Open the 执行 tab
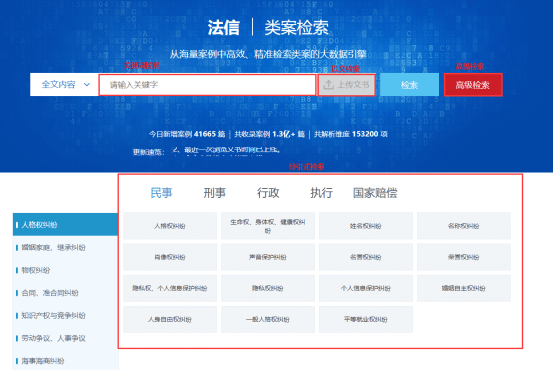Viewport: 554px width, 370px height. [x=322, y=193]
